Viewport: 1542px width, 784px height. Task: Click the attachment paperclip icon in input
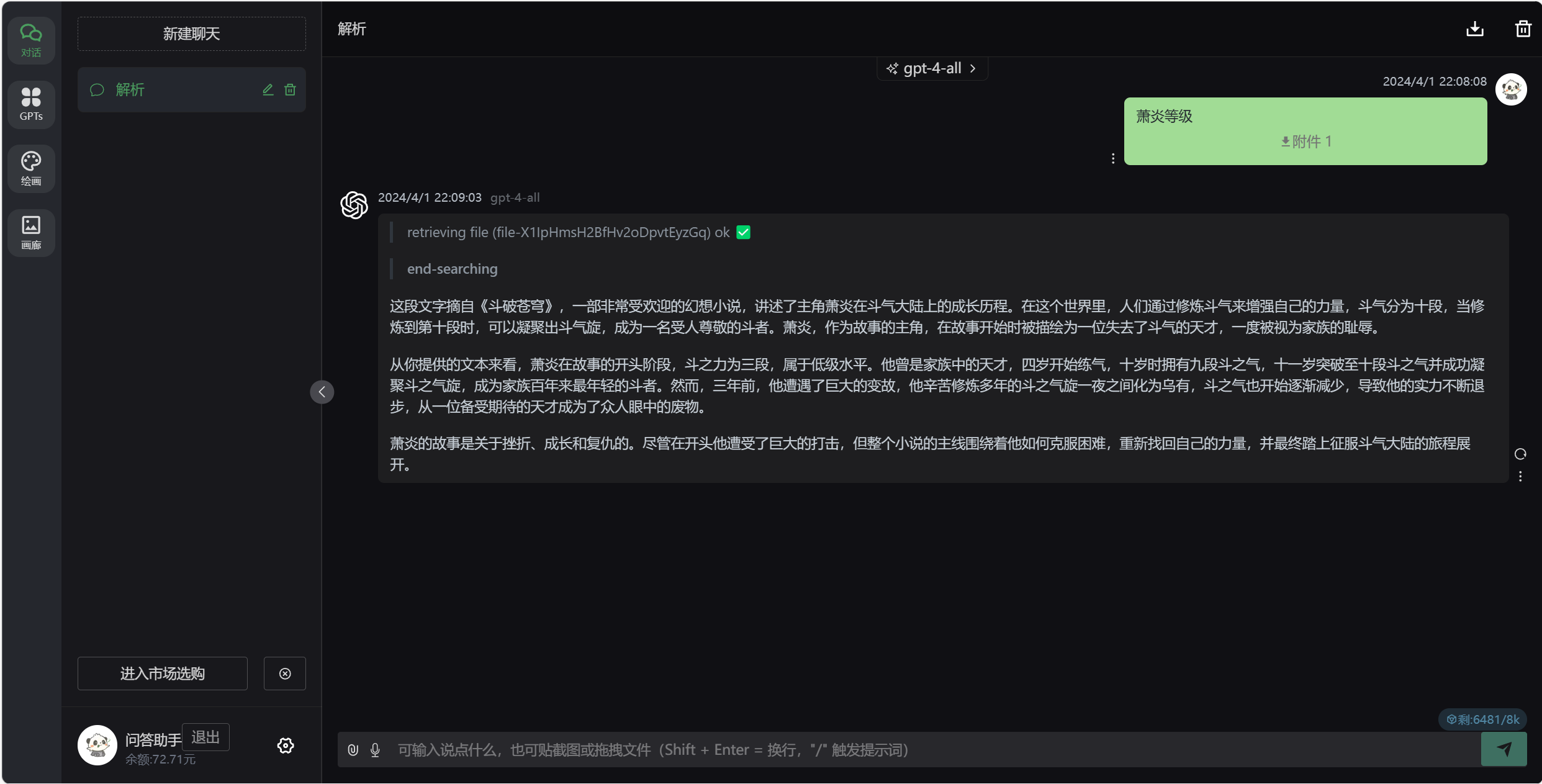coord(353,750)
